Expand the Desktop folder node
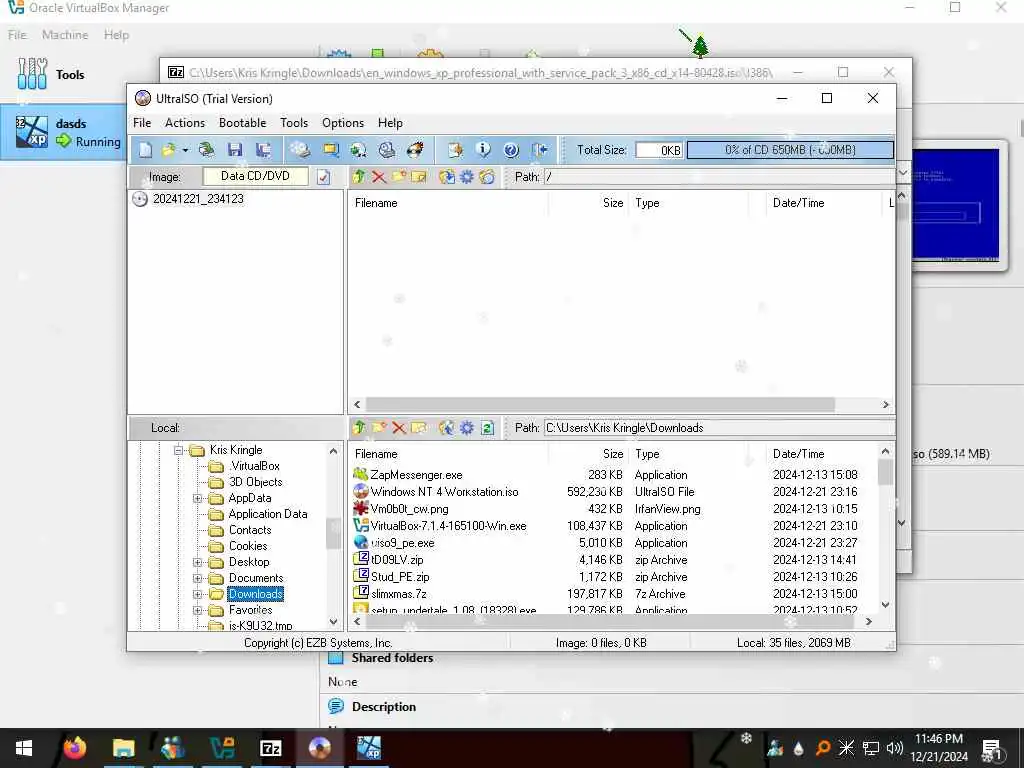The image size is (1024, 768). pyautogui.click(x=197, y=562)
